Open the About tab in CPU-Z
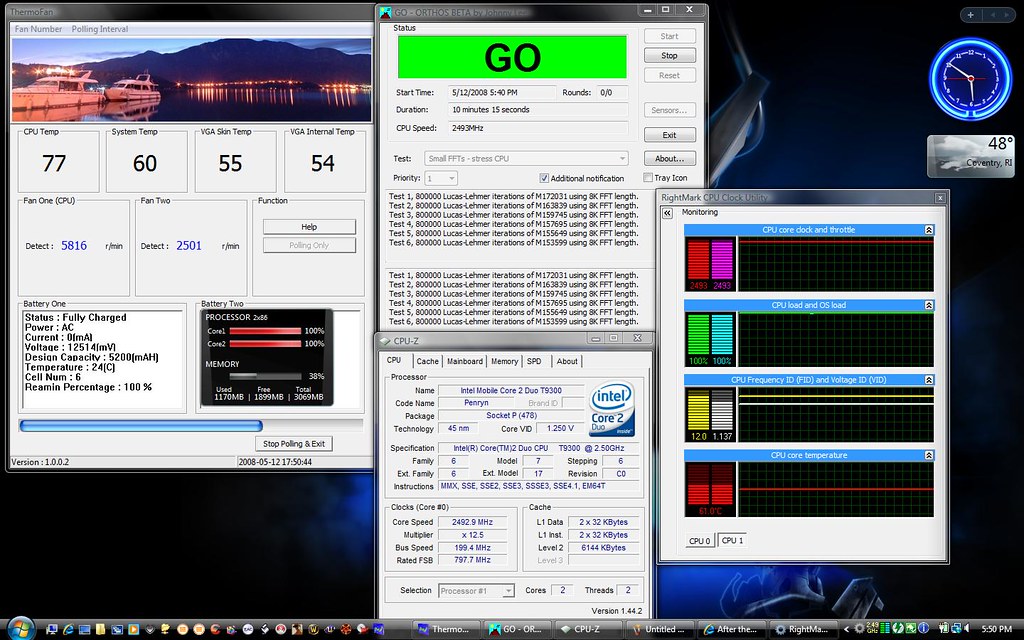This screenshot has width=1024, height=640. tap(567, 361)
